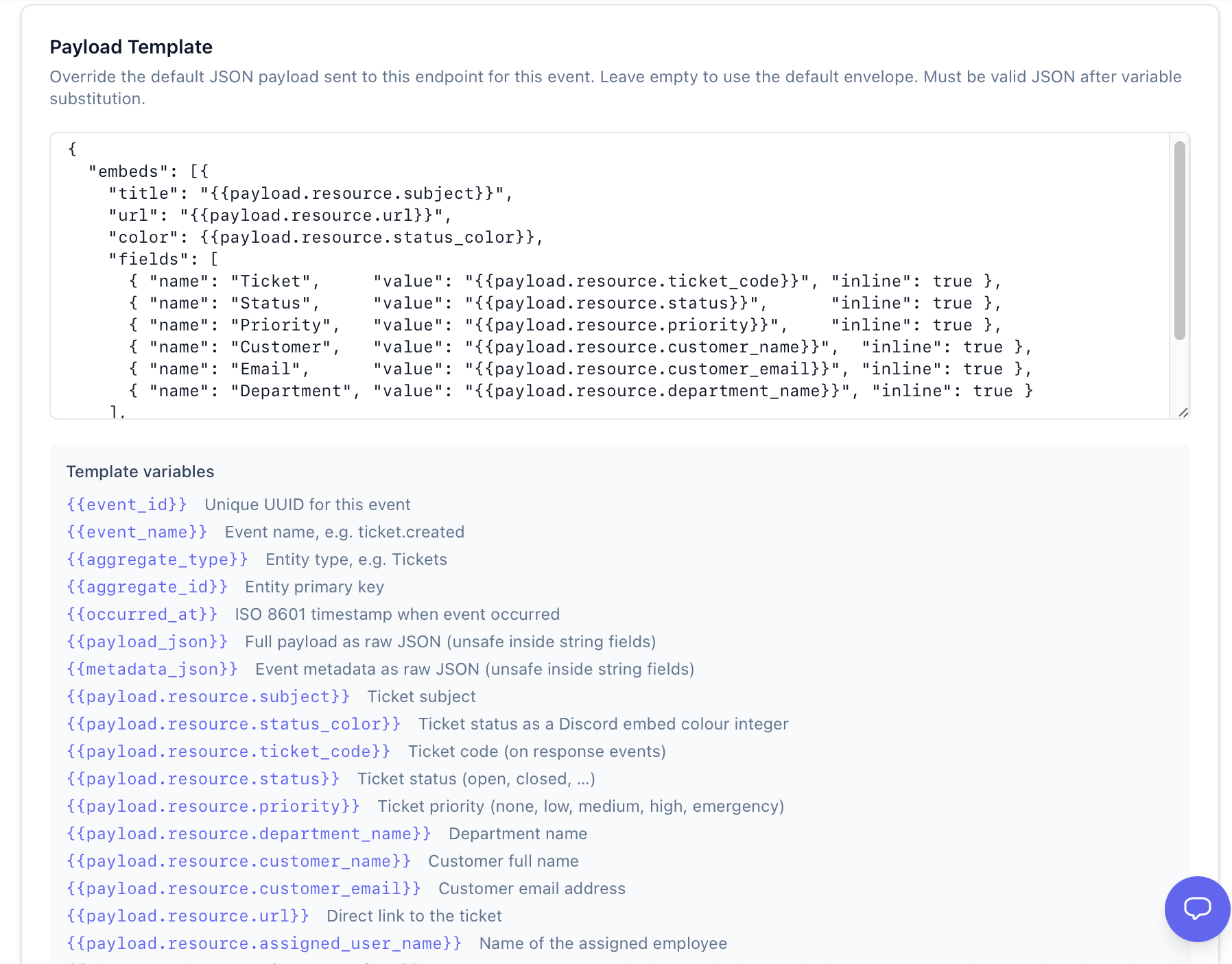Click the "Ticket" field row in the editor
This screenshot has height=964, width=1232.
point(565,281)
